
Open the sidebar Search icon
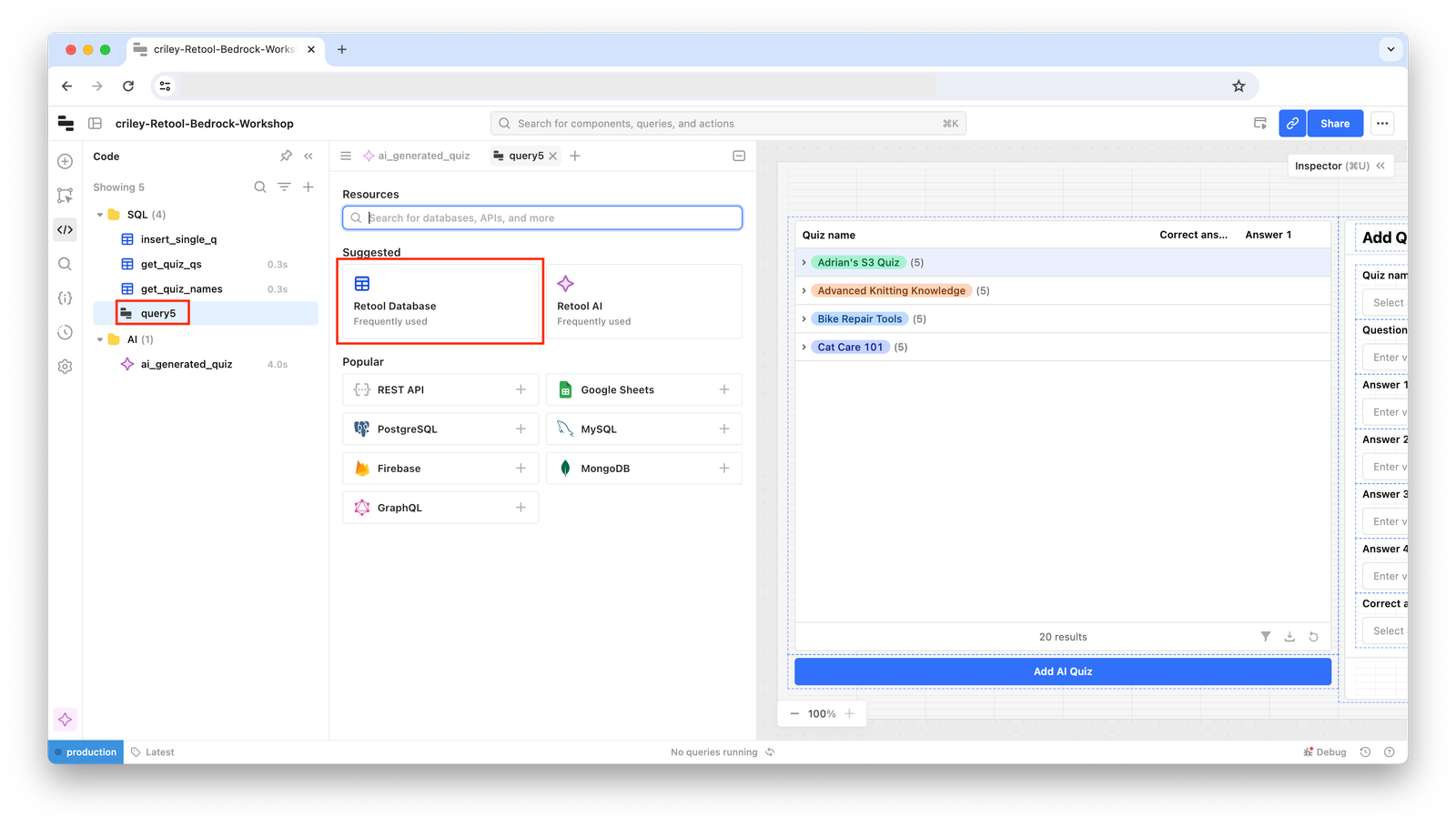tap(65, 264)
